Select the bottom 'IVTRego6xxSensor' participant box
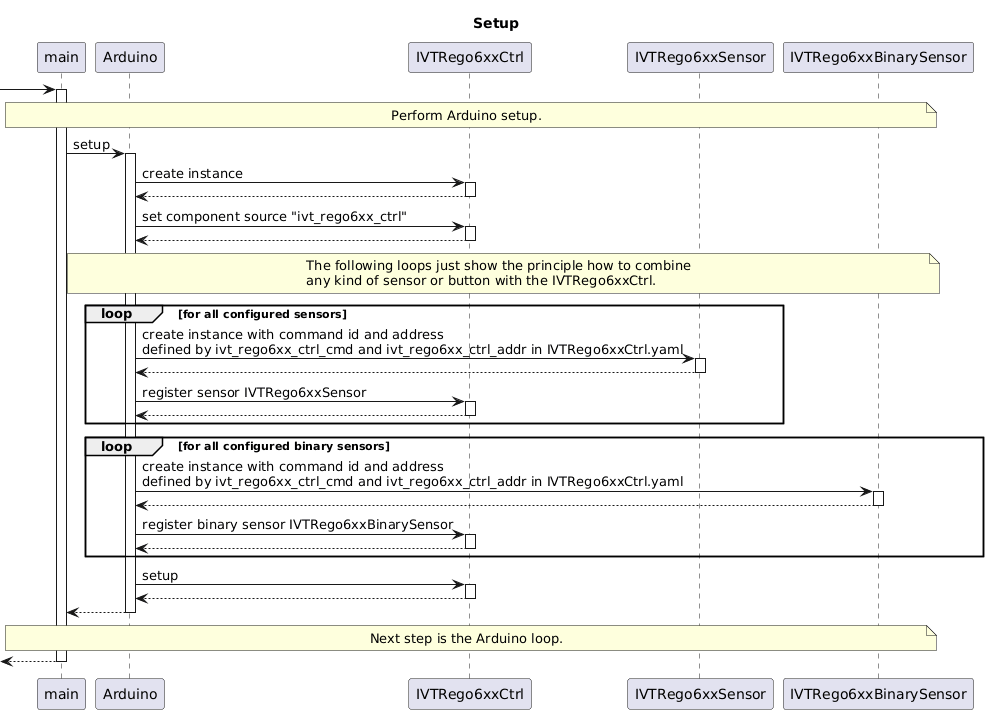Viewport: 998px width, 716px height. coord(700,694)
